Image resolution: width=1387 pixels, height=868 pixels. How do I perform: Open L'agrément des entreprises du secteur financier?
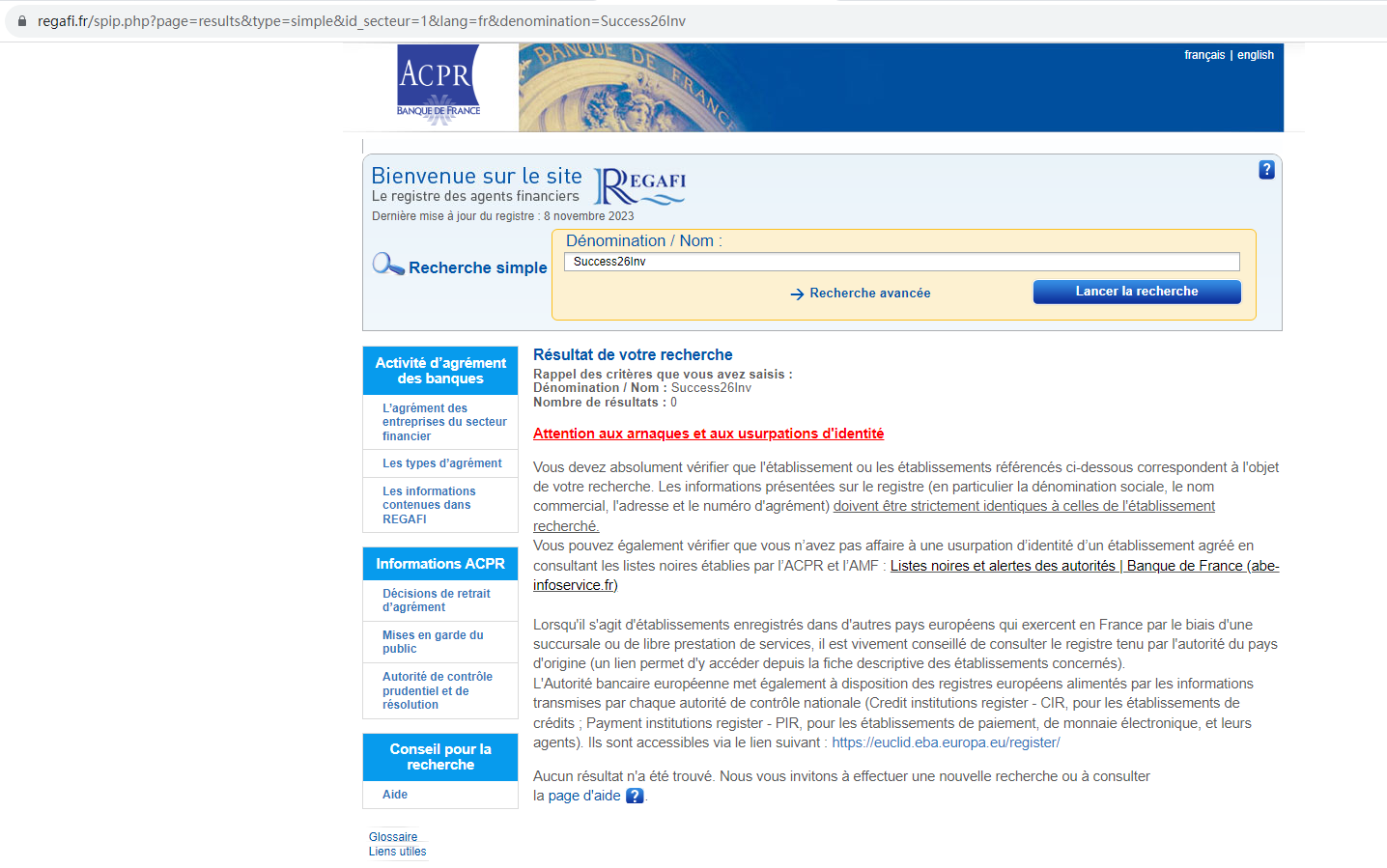coord(444,422)
